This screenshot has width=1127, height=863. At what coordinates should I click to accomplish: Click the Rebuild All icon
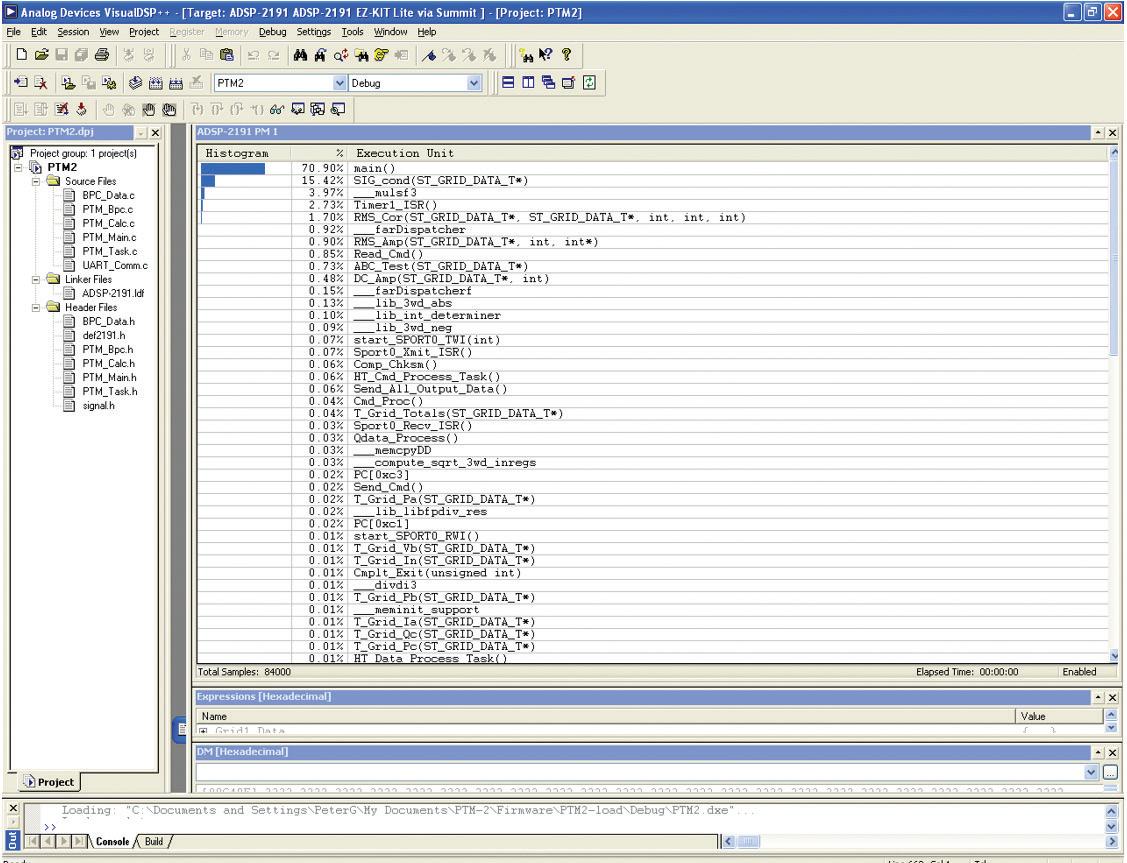pos(175,83)
